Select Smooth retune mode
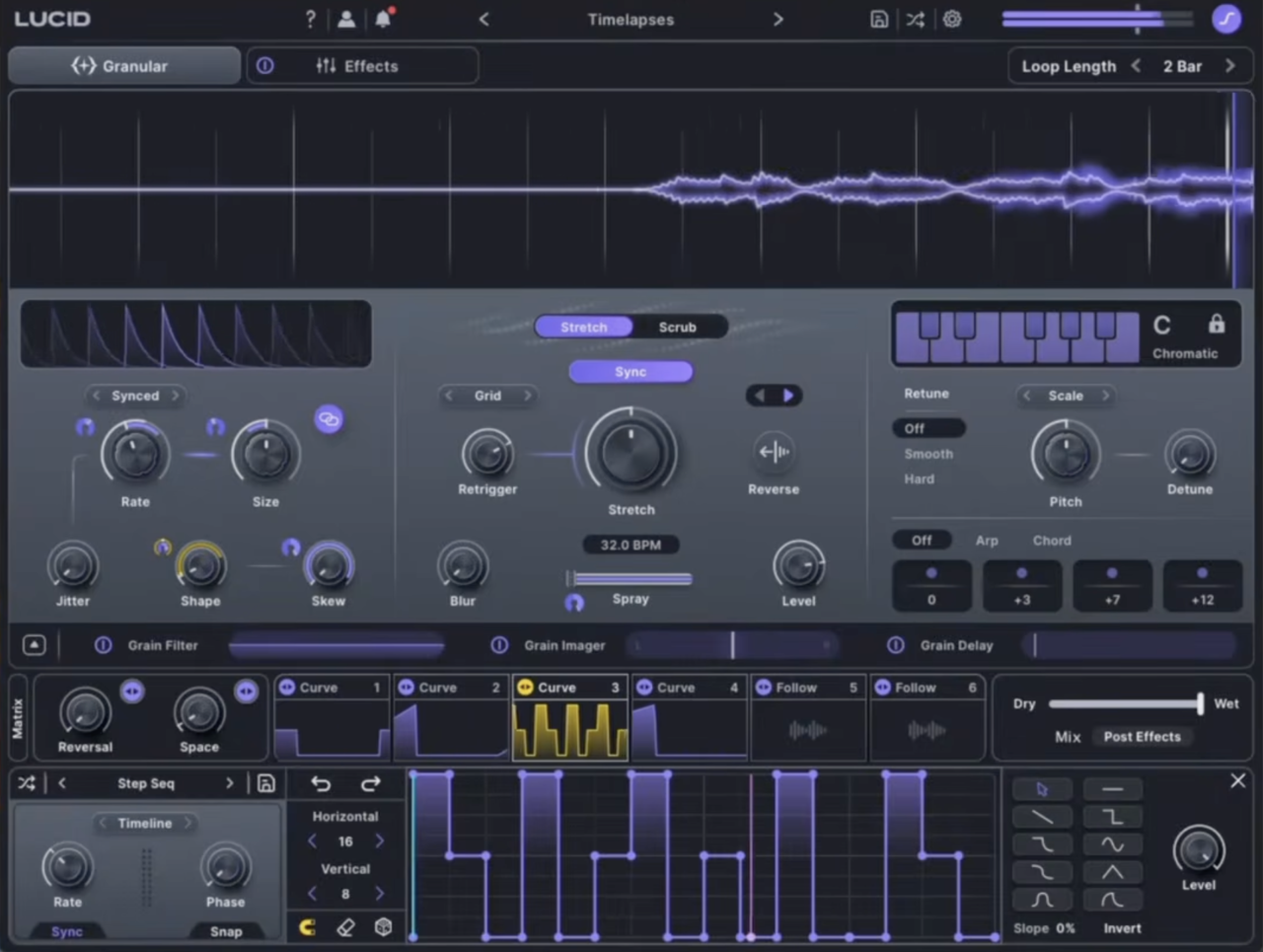This screenshot has width=1263, height=952. (929, 454)
